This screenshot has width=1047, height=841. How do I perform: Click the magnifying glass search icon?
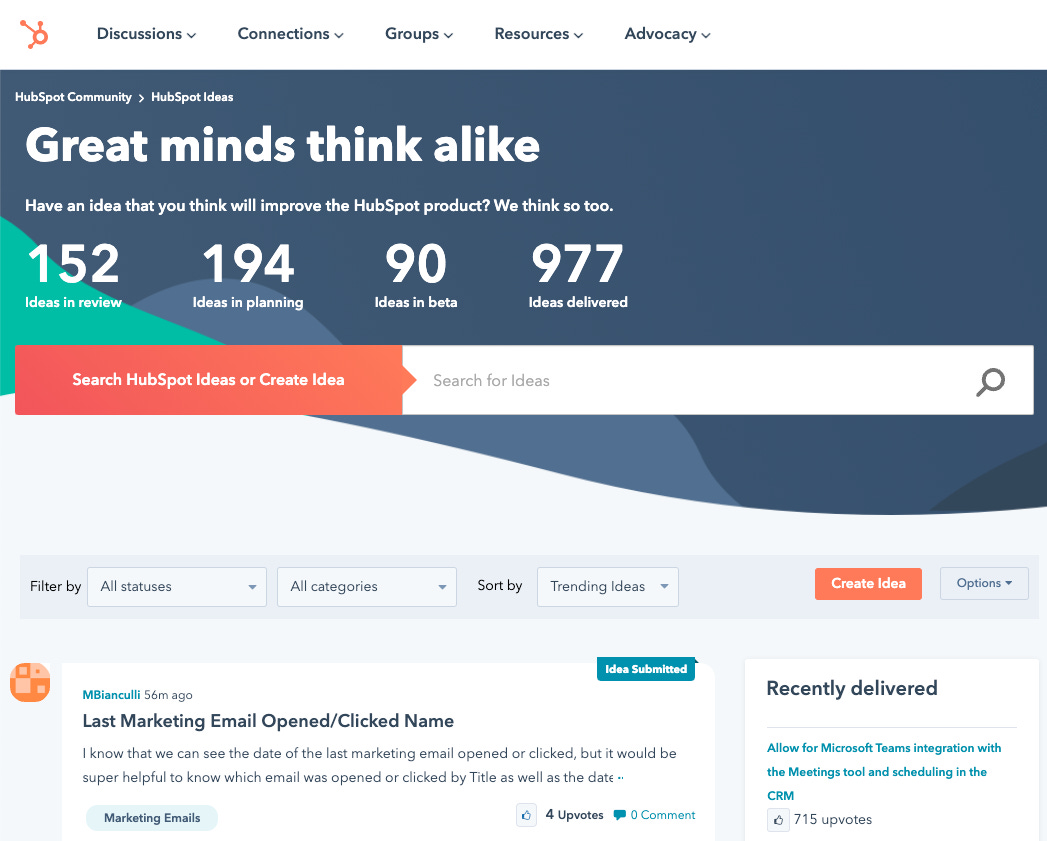[x=990, y=381]
